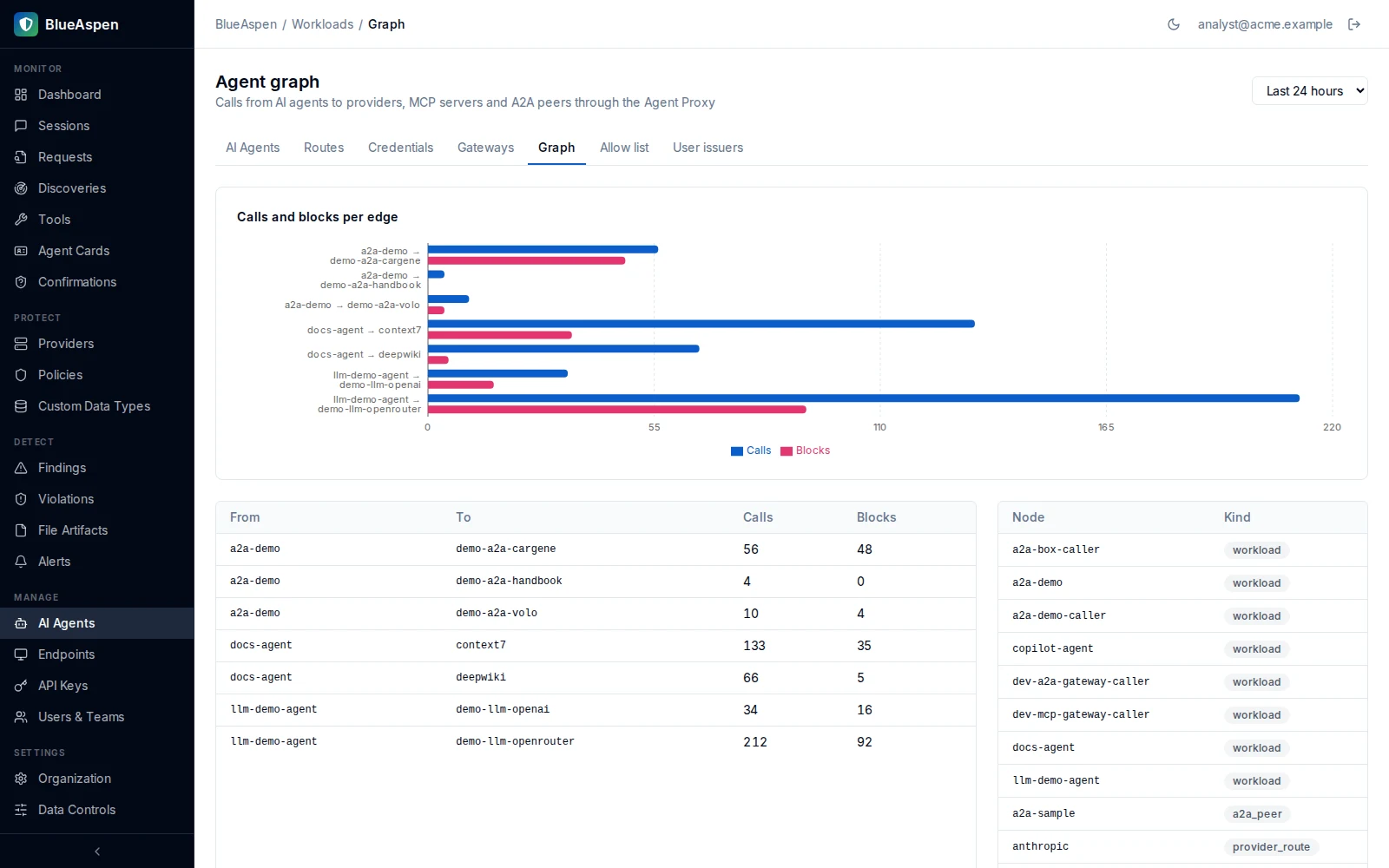Image resolution: width=1389 pixels, height=868 pixels.
Task: Click analyst@acme.example account label
Action: [1265, 24]
